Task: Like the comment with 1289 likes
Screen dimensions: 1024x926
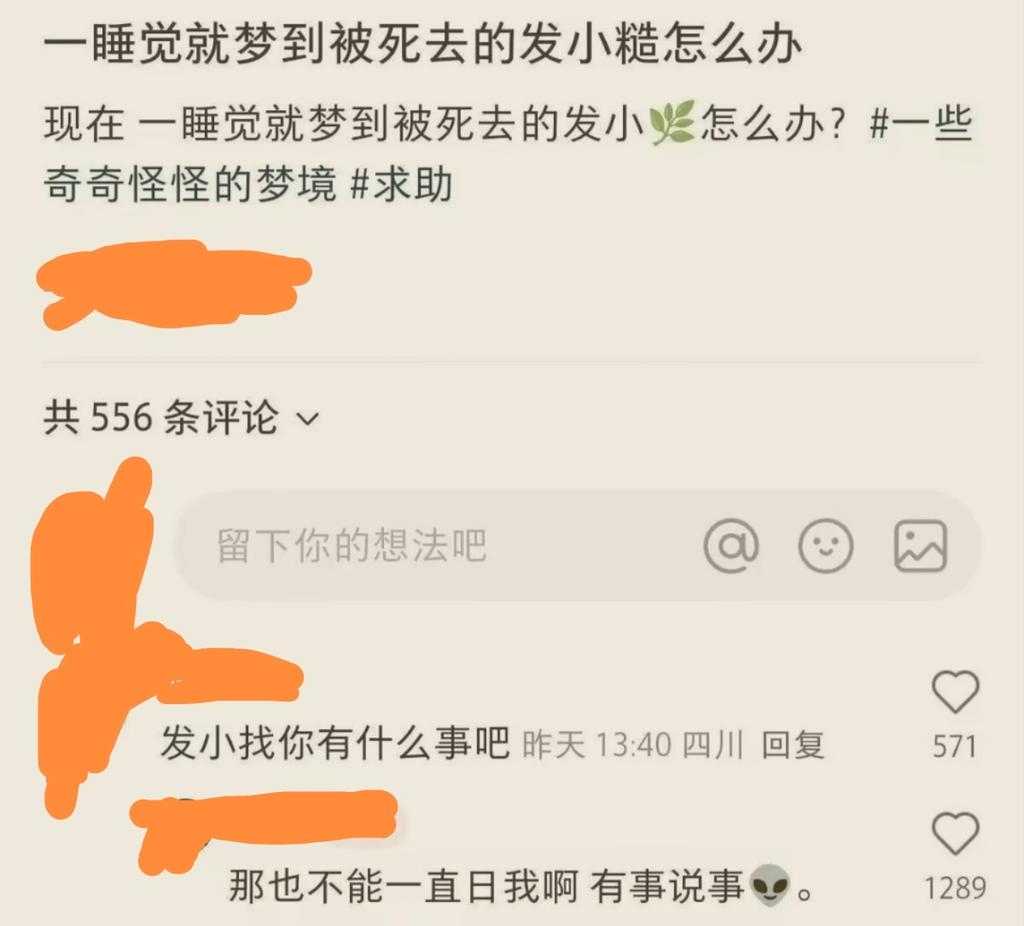Action: coord(955,834)
